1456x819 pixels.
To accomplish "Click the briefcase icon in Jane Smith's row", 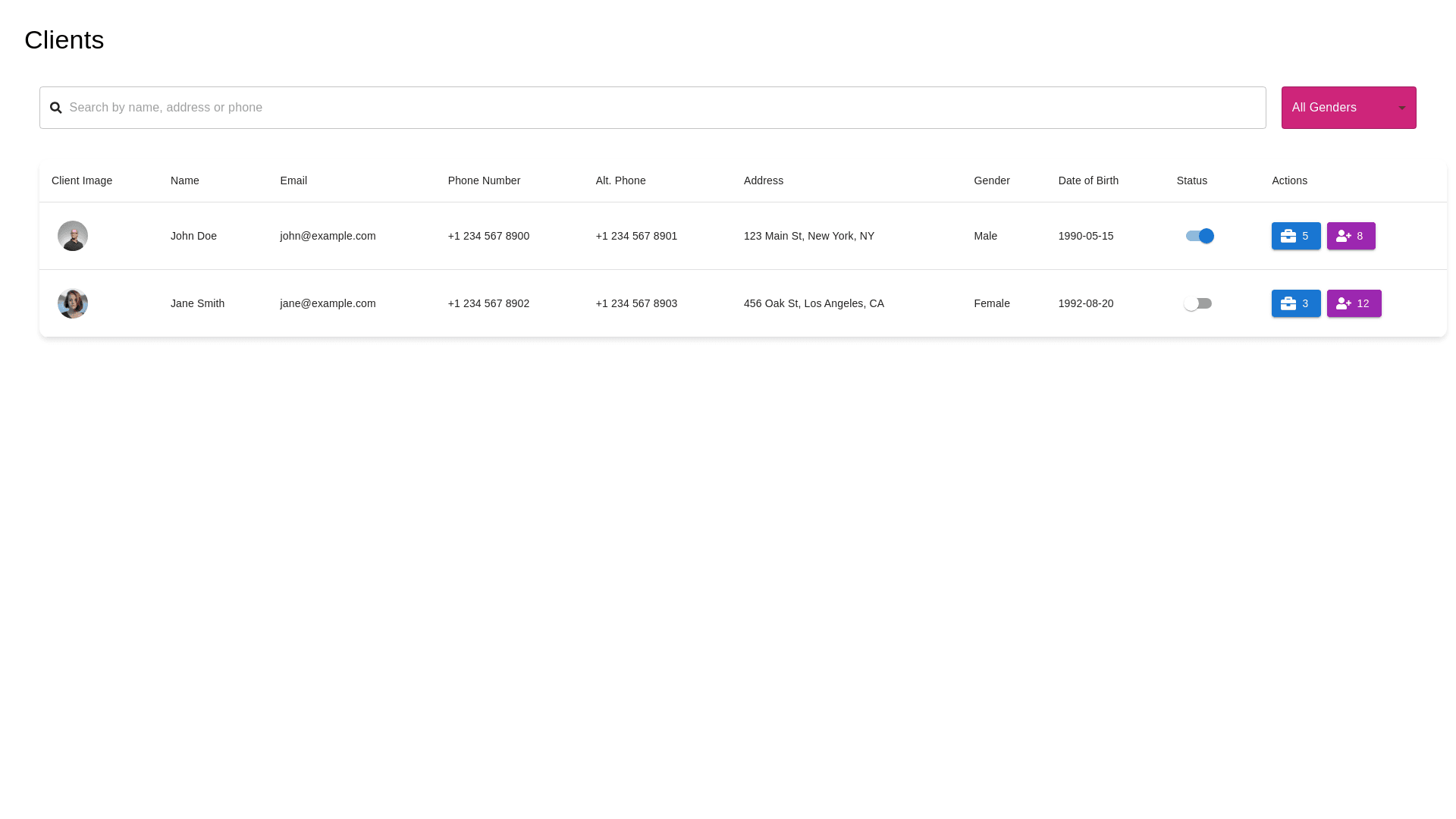I will [x=1288, y=303].
